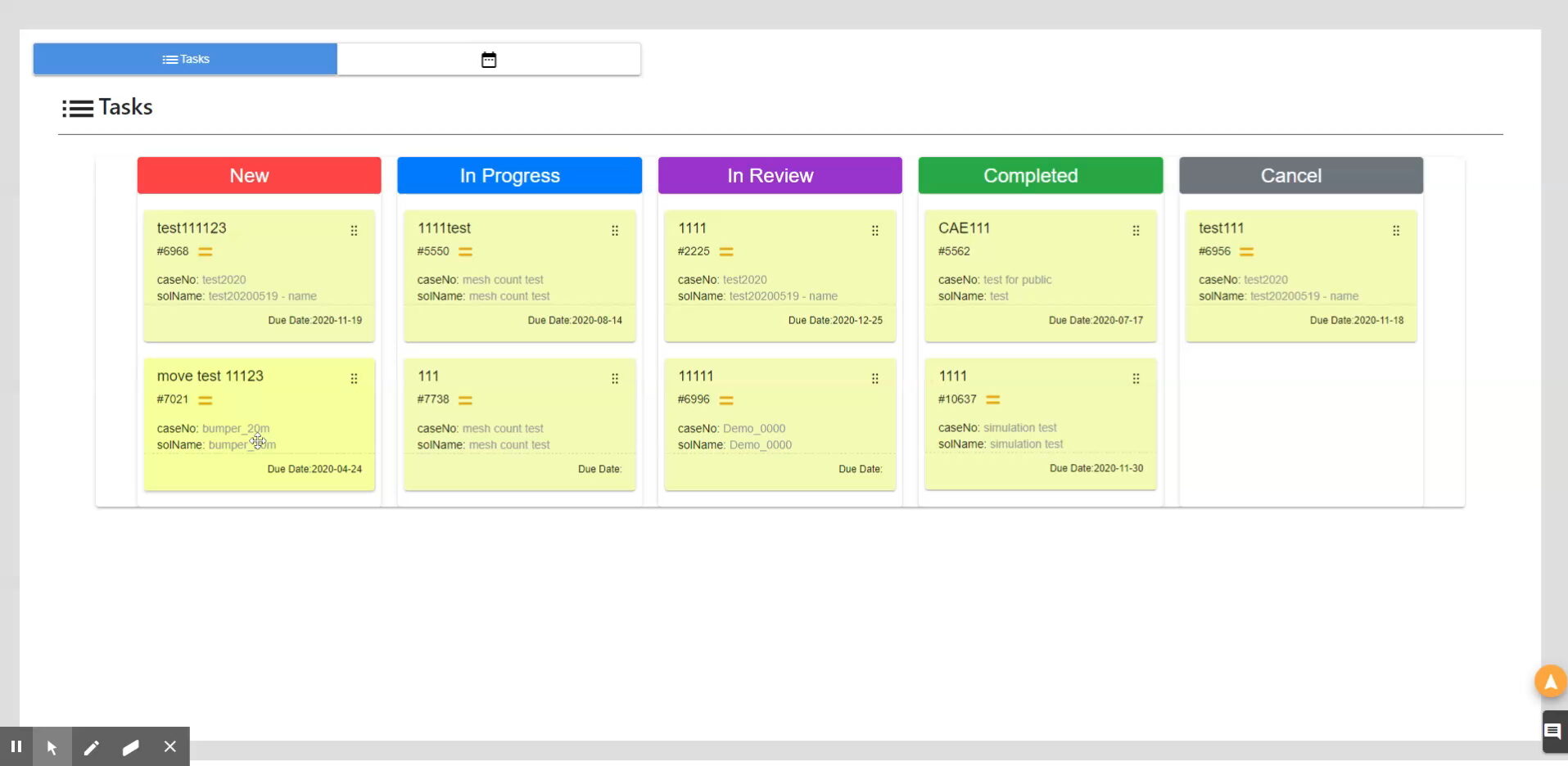Screen dimensions: 1568x766
Task: Click task number #5562
Action: click(954, 251)
